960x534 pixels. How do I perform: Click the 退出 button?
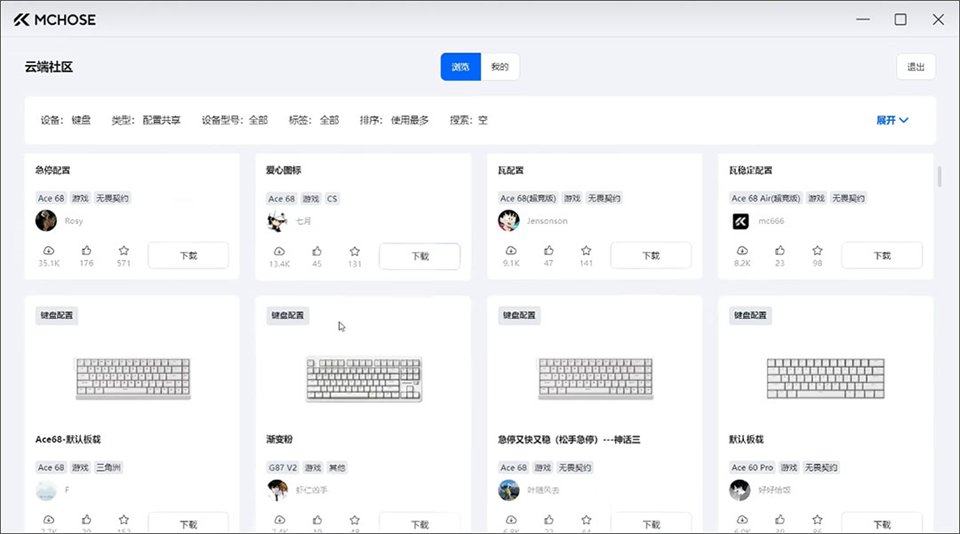click(916, 67)
